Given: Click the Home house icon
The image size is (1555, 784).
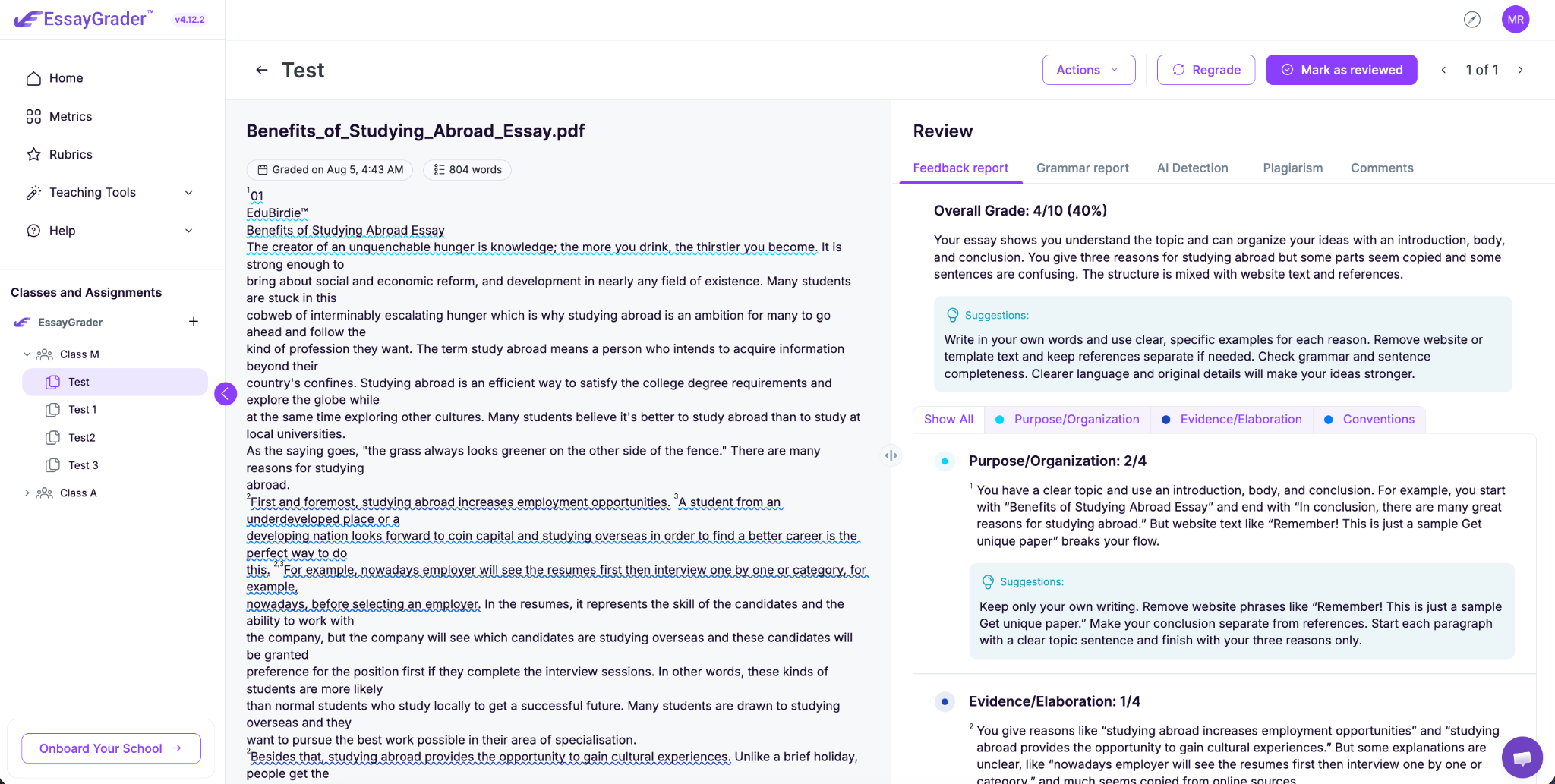Looking at the screenshot, I should [x=33, y=78].
